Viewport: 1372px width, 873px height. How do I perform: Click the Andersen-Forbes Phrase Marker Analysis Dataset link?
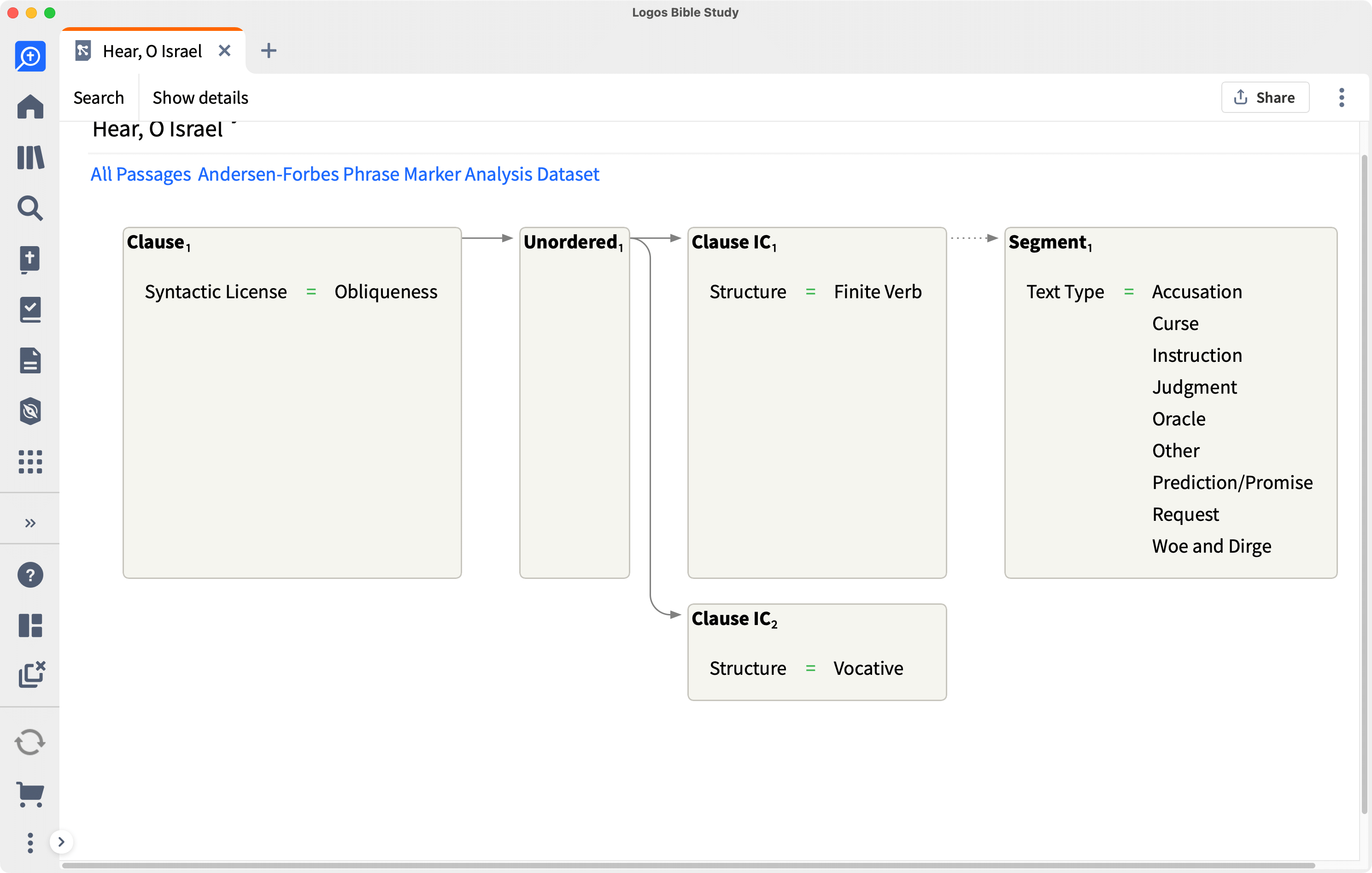pos(398,174)
